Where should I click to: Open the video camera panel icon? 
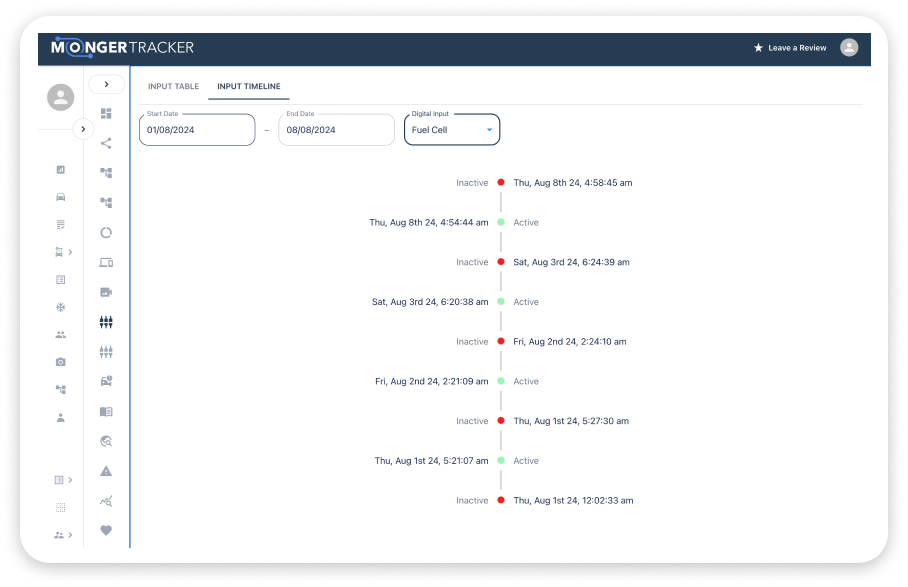(x=106, y=292)
